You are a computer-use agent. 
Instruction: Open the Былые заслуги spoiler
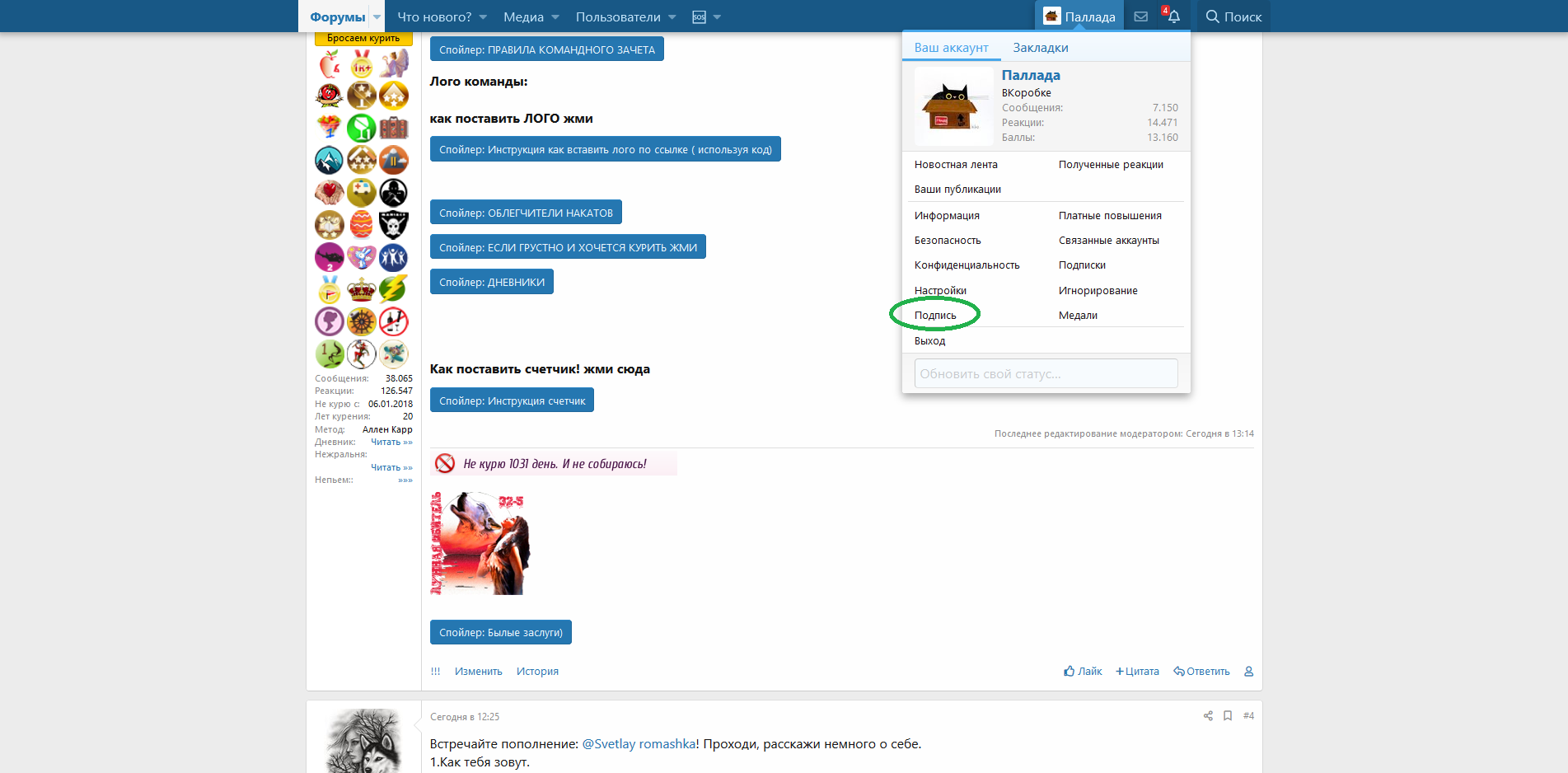pos(501,632)
